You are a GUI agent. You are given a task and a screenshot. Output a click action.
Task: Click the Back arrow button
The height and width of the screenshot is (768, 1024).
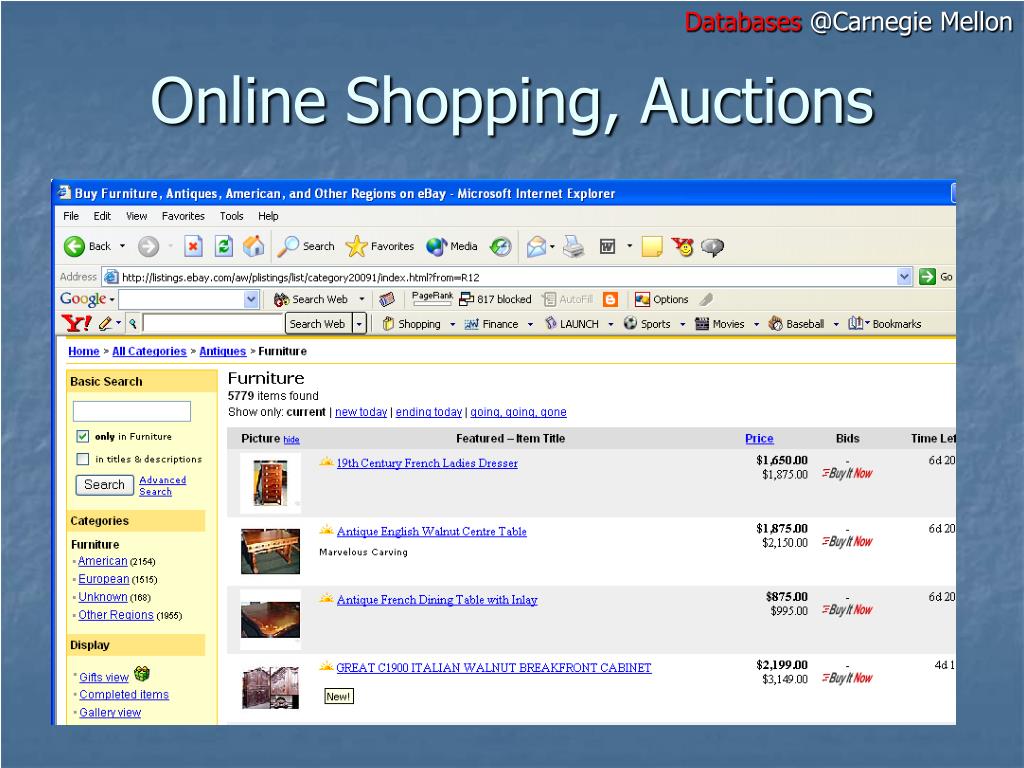coord(74,246)
